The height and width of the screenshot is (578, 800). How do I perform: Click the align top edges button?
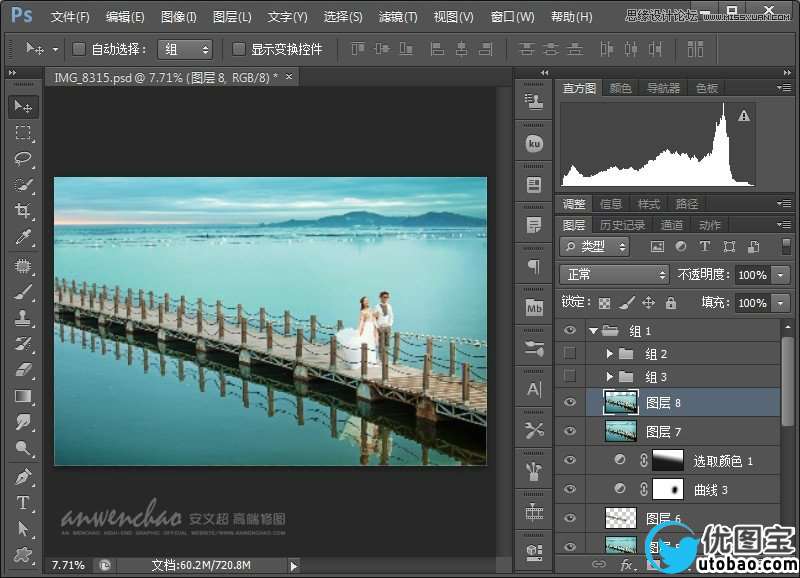[358, 49]
